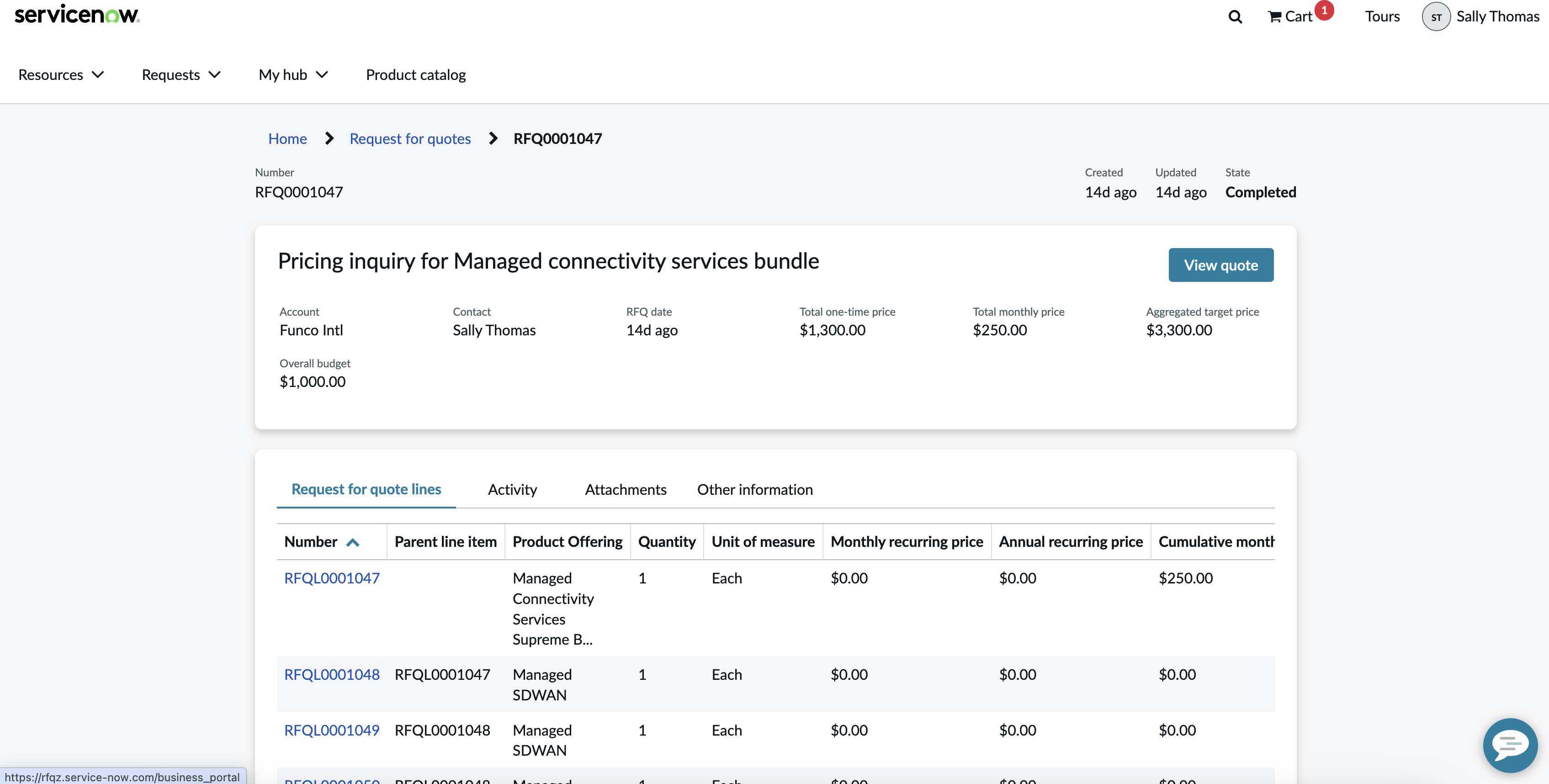Click Total monthly price $250.00 in summary

pos(999,330)
